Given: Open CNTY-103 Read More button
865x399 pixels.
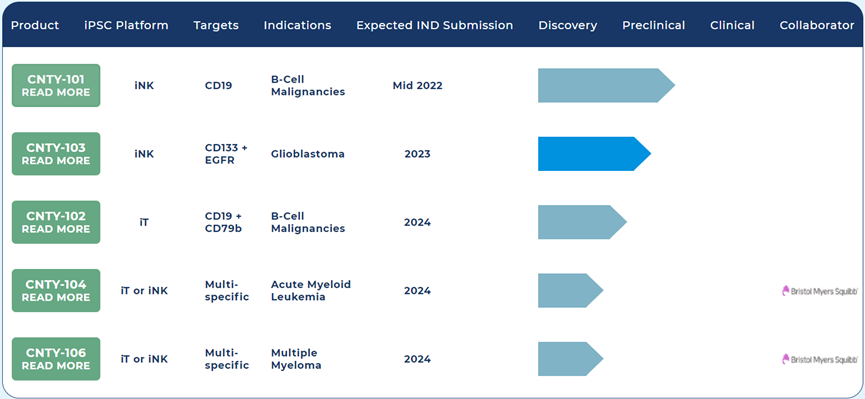Looking at the screenshot, I should (x=56, y=154).
